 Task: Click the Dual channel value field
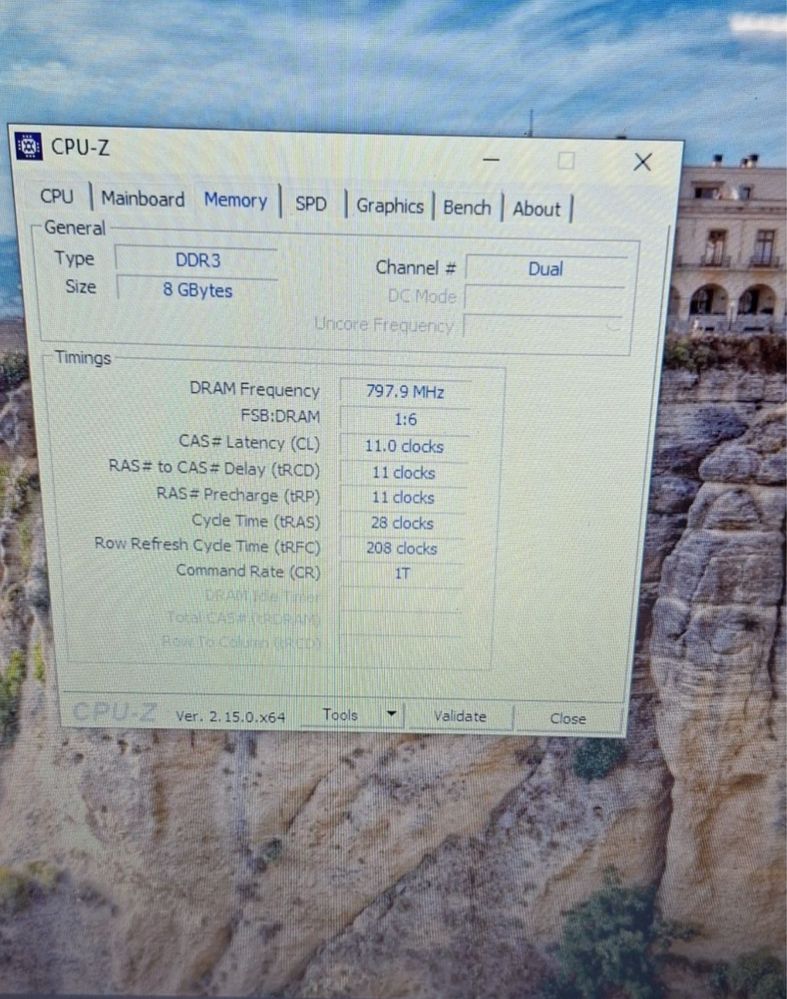tap(546, 268)
